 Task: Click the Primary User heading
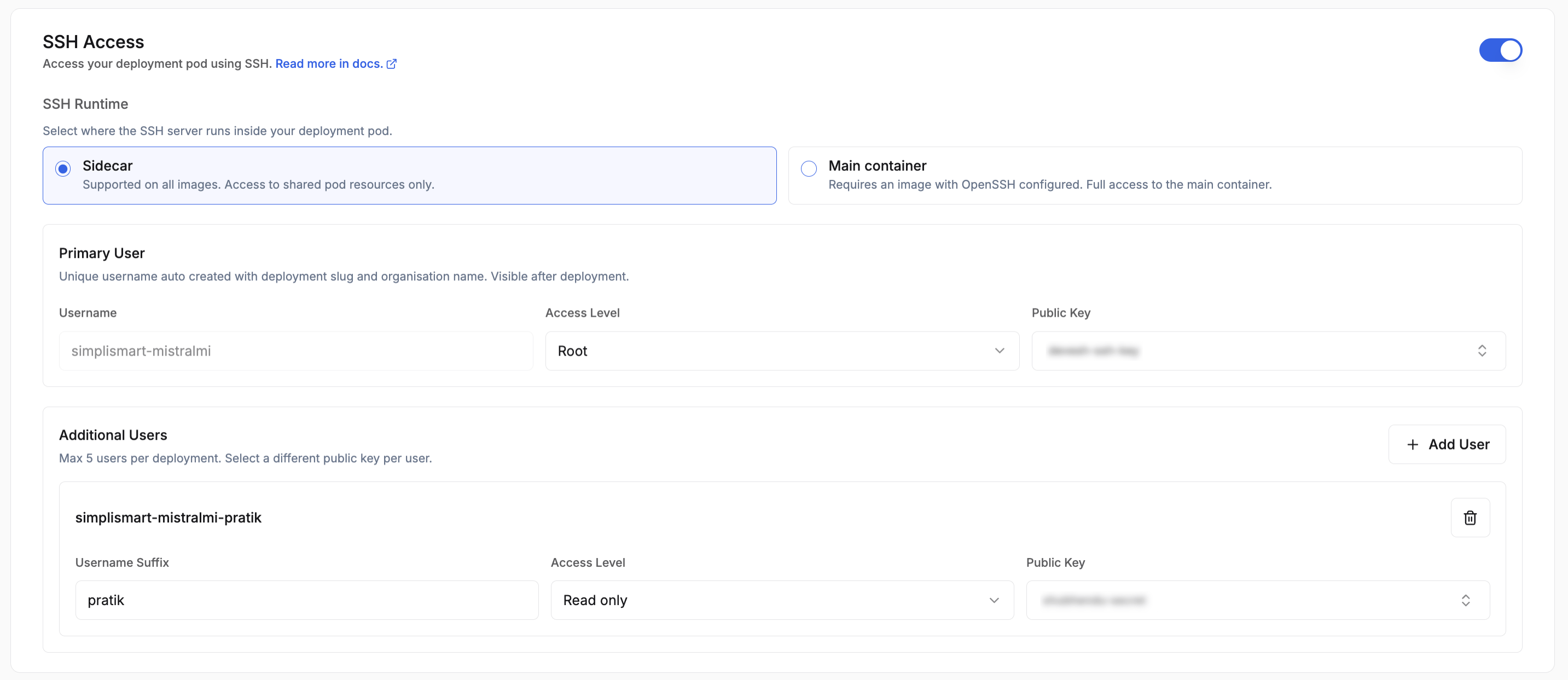pos(102,253)
